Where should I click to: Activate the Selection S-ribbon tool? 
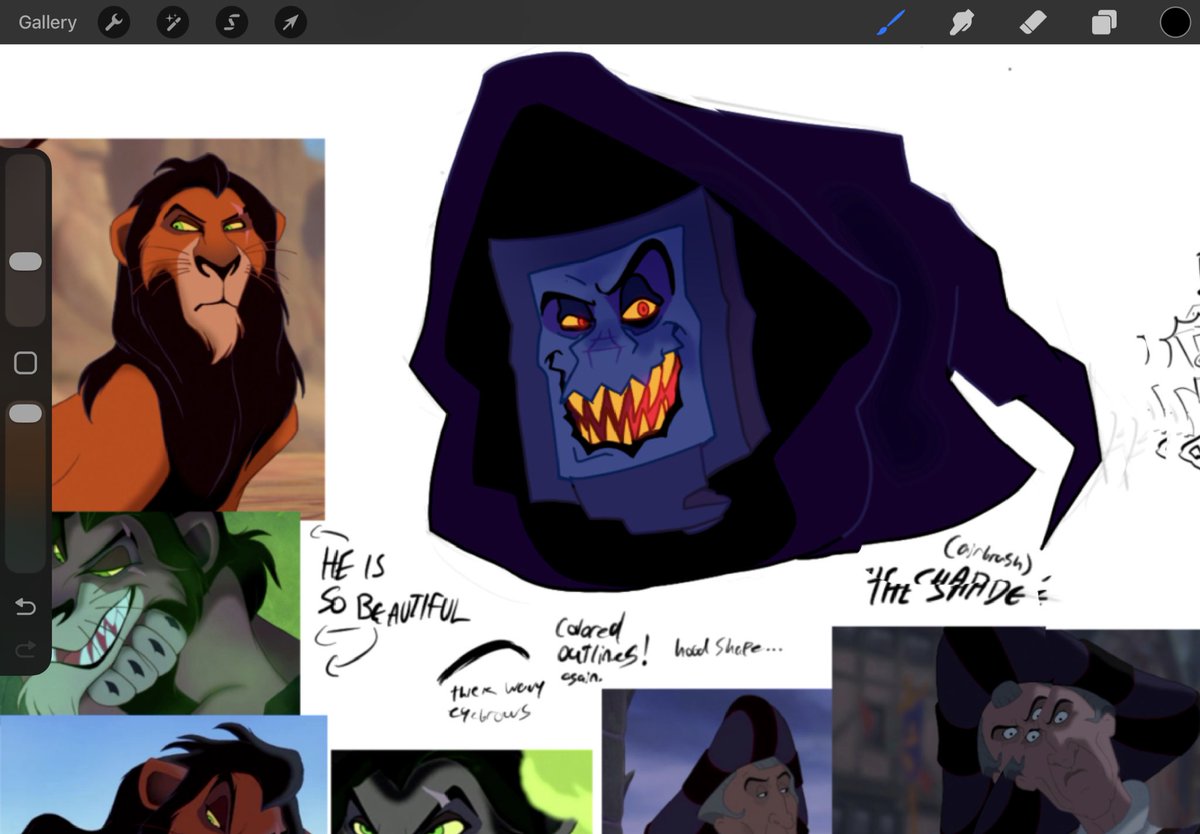tap(232, 22)
